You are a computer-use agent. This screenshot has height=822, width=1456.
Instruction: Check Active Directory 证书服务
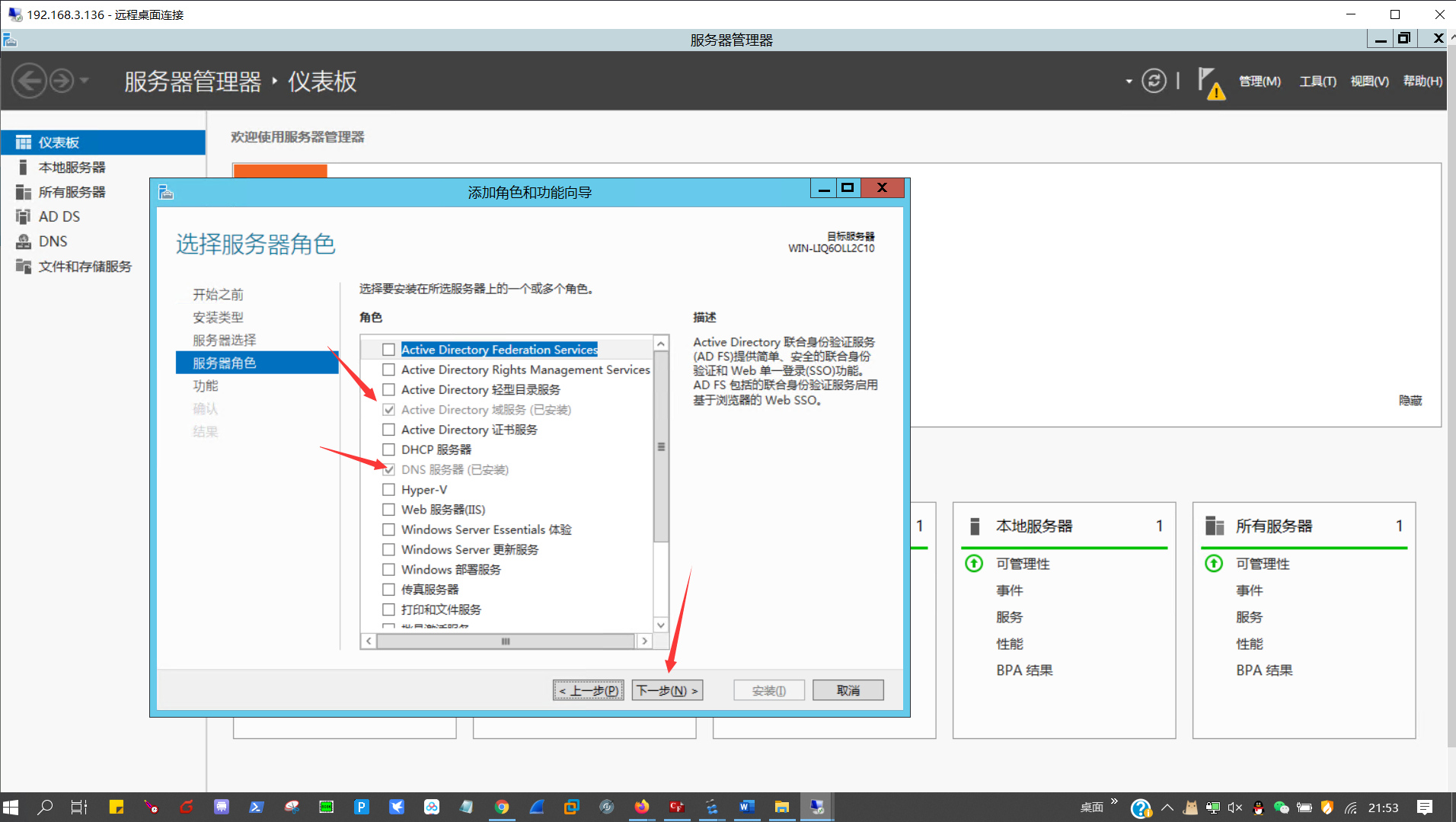(388, 430)
